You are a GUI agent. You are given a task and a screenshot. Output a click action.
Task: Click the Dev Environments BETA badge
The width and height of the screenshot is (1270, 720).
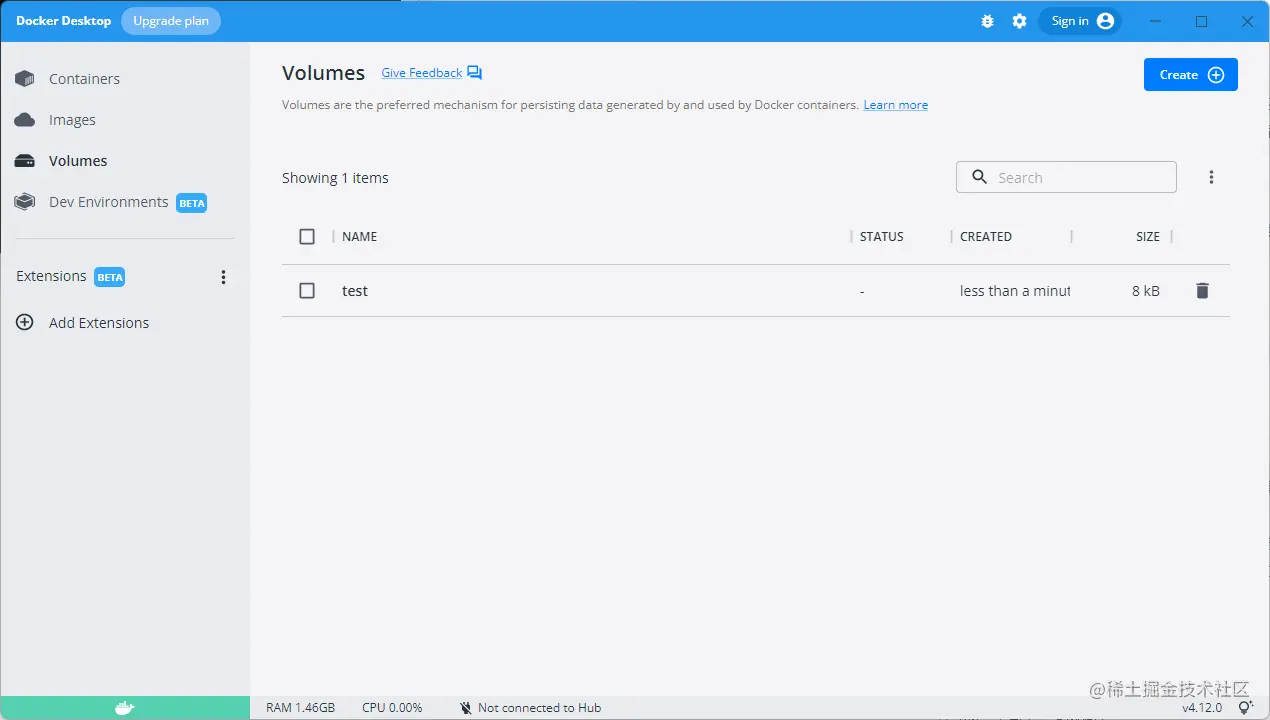192,203
